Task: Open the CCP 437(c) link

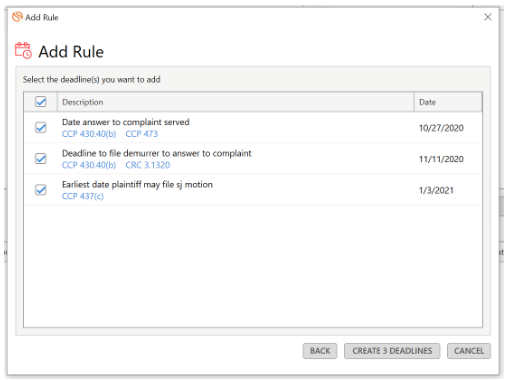Action: coord(83,196)
